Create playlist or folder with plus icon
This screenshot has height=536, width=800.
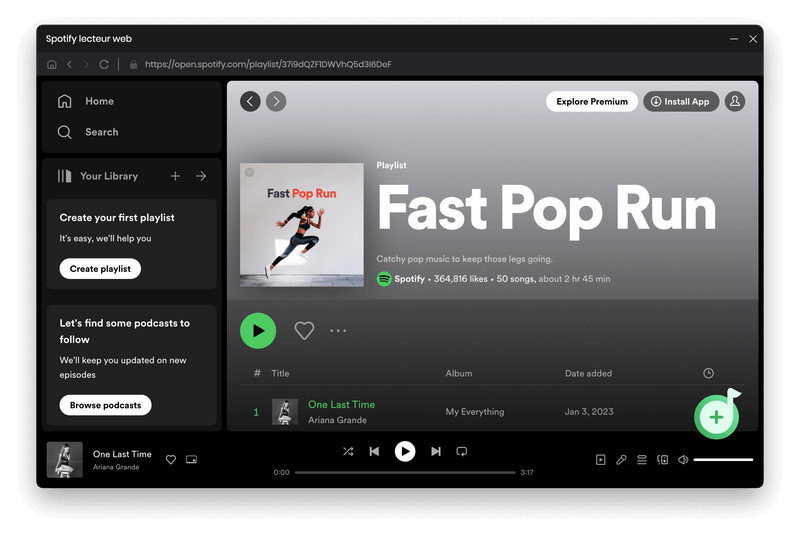click(175, 176)
